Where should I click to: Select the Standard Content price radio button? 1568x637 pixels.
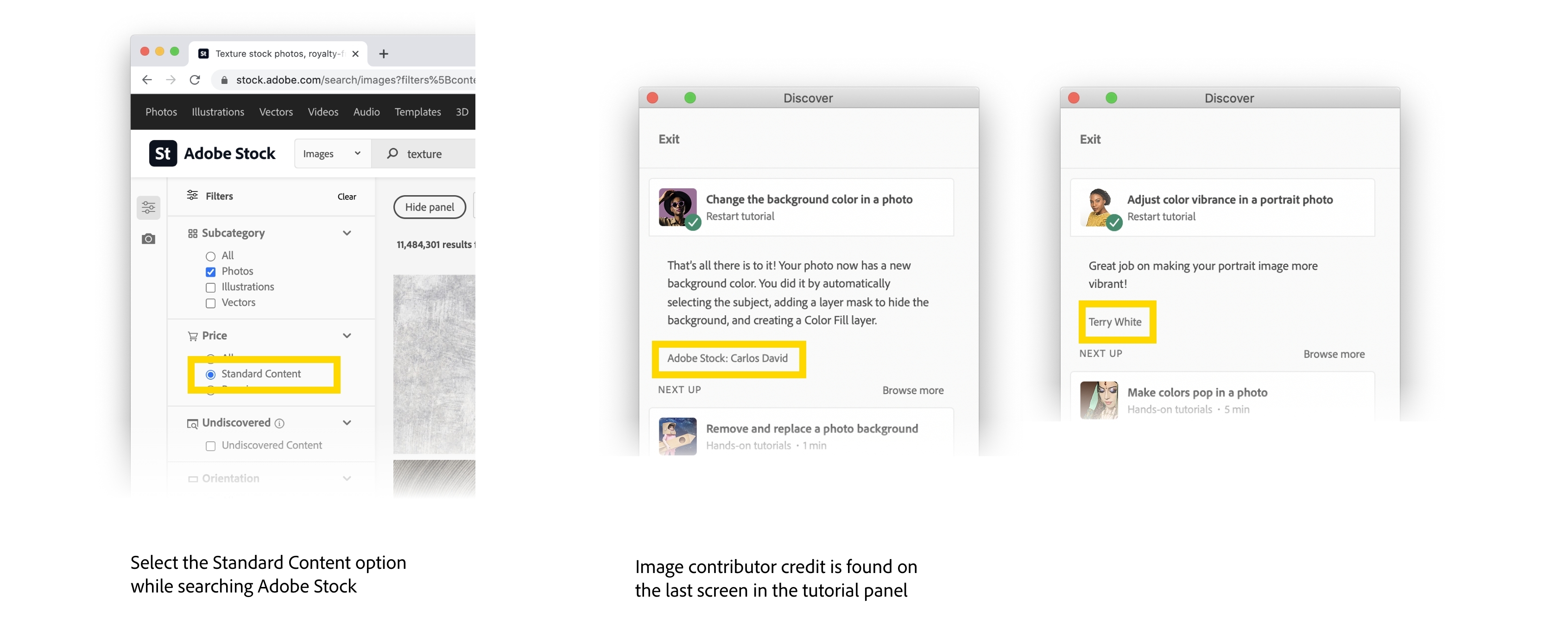click(211, 375)
